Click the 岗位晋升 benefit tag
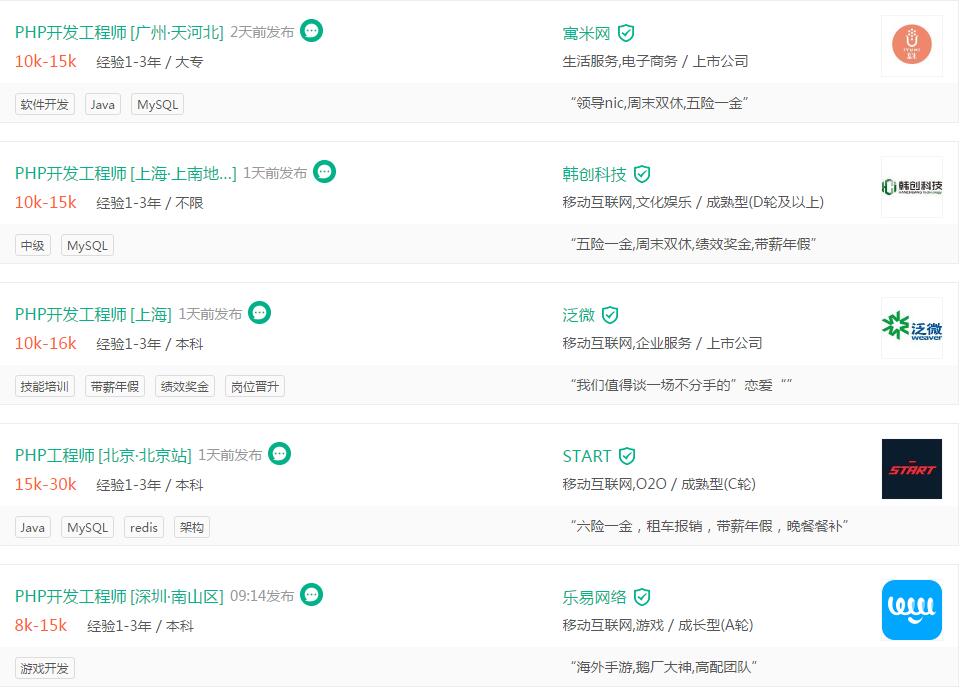 (x=255, y=386)
